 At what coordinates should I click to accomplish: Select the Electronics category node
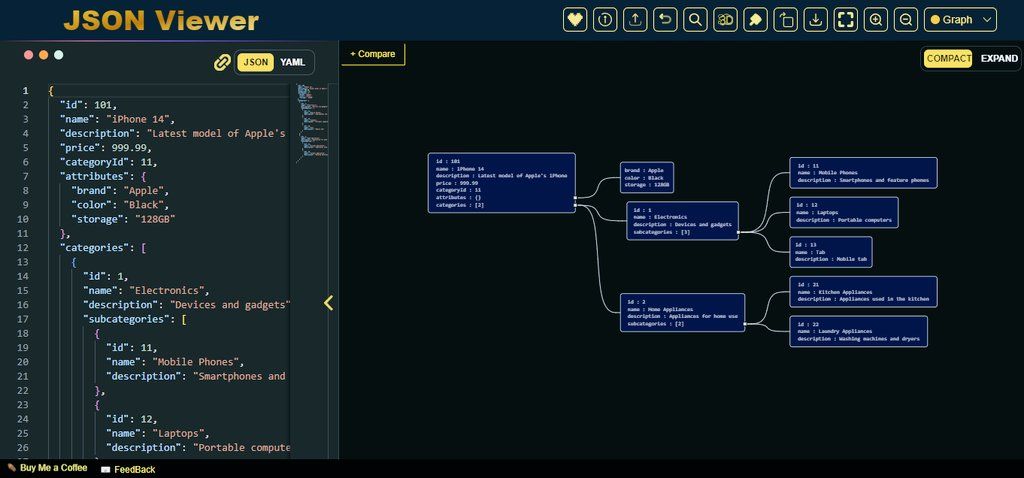(x=682, y=221)
